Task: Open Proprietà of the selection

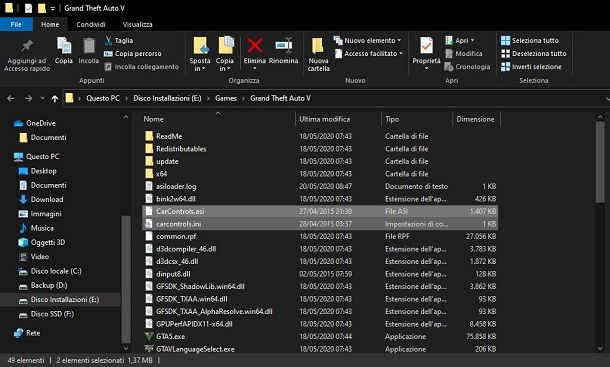Action: (x=426, y=53)
